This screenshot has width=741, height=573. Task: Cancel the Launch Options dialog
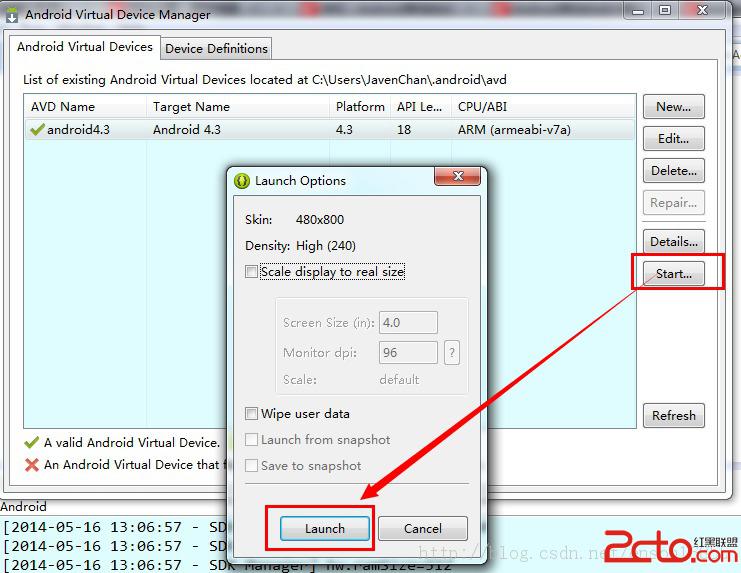[x=422, y=528]
